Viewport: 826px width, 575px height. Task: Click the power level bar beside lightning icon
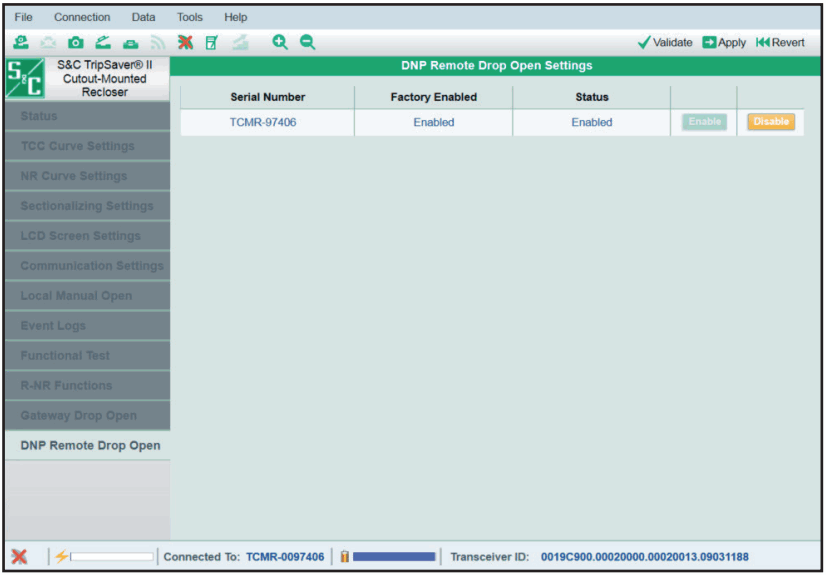click(x=112, y=557)
